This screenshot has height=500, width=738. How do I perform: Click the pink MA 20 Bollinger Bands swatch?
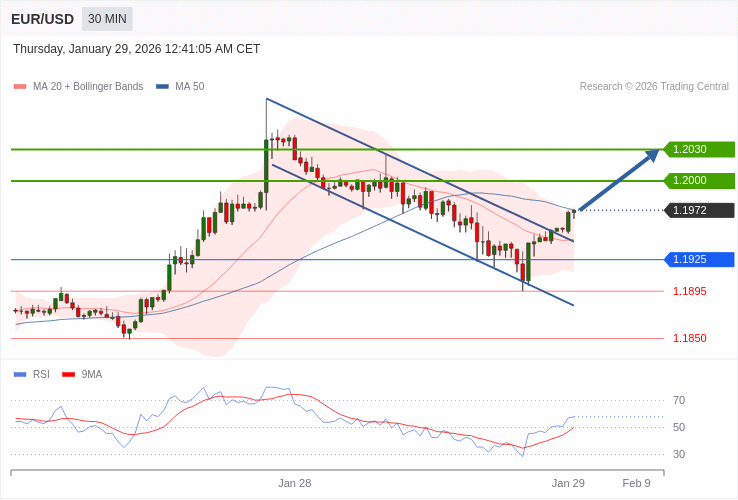[x=20, y=87]
